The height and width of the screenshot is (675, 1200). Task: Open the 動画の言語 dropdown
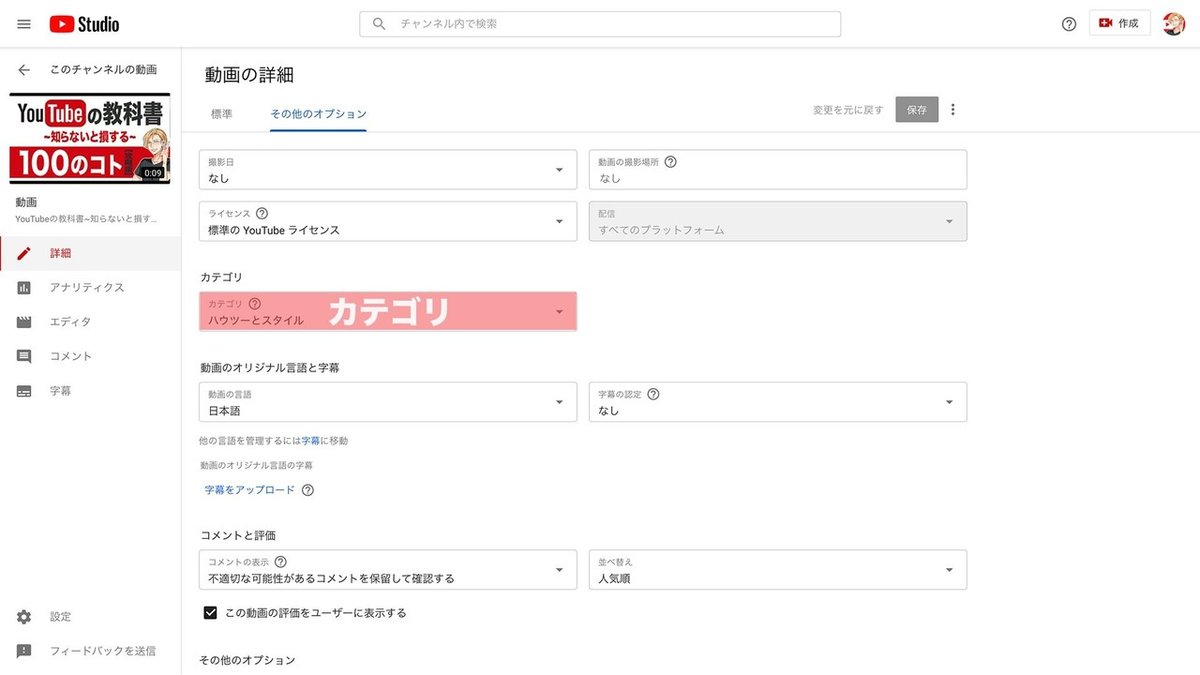coord(388,402)
